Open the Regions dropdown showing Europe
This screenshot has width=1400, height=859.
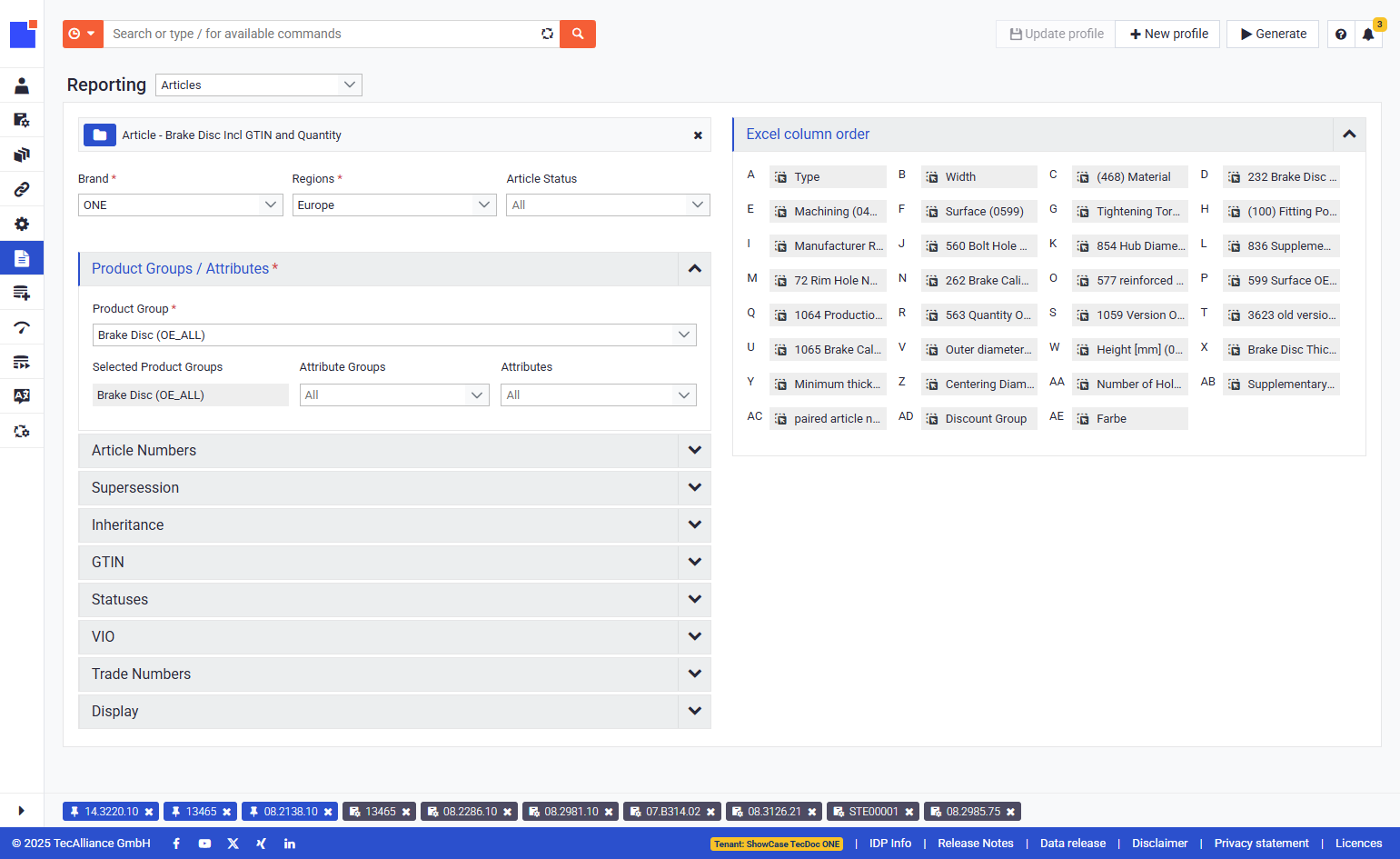tap(394, 205)
